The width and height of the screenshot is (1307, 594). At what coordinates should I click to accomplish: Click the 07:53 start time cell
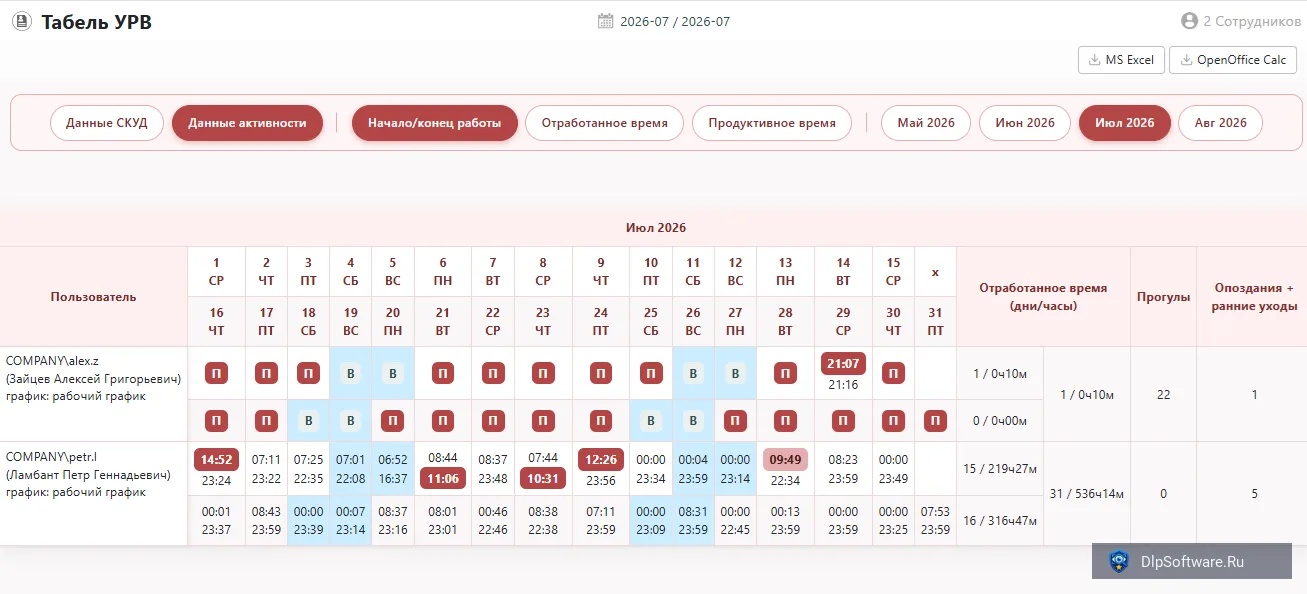click(x=935, y=512)
